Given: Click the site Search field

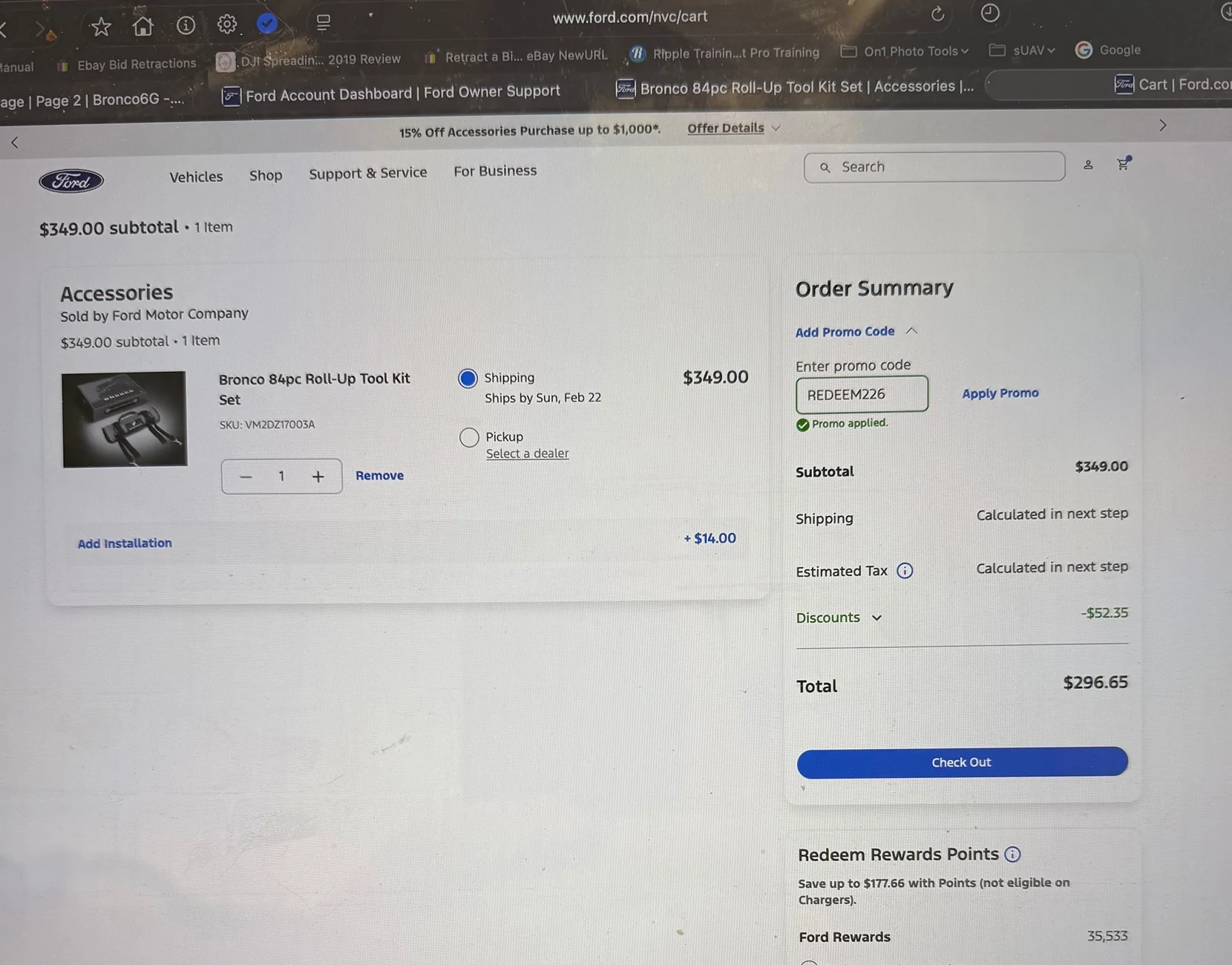Looking at the screenshot, I should click(934, 167).
